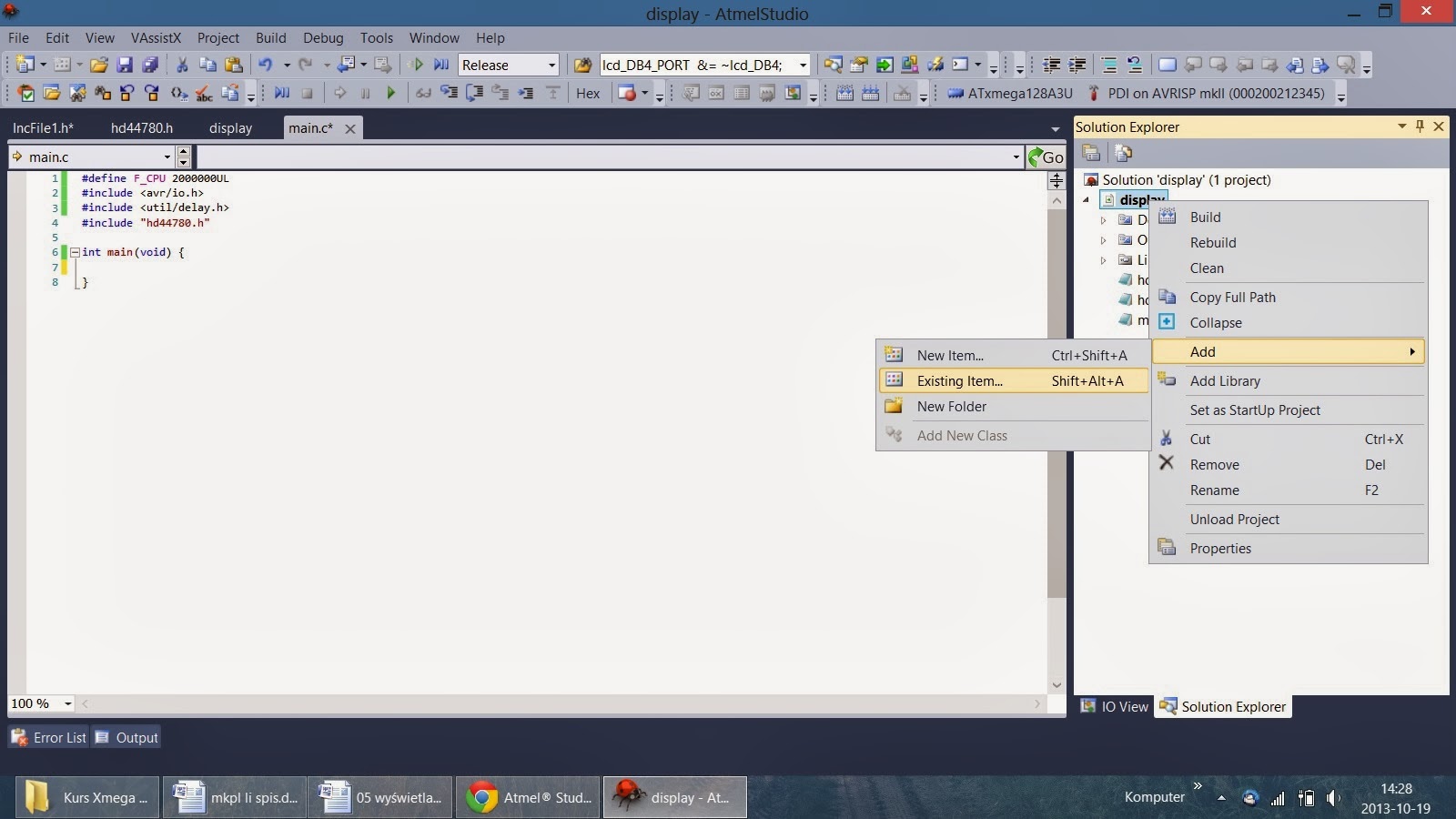Click the volume speaker tray icon
The image size is (1456, 819).
pos(1333,798)
